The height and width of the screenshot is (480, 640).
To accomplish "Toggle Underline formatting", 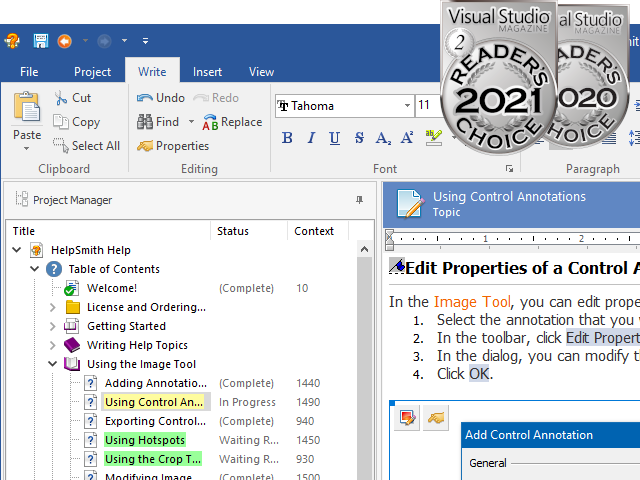I will click(x=335, y=138).
